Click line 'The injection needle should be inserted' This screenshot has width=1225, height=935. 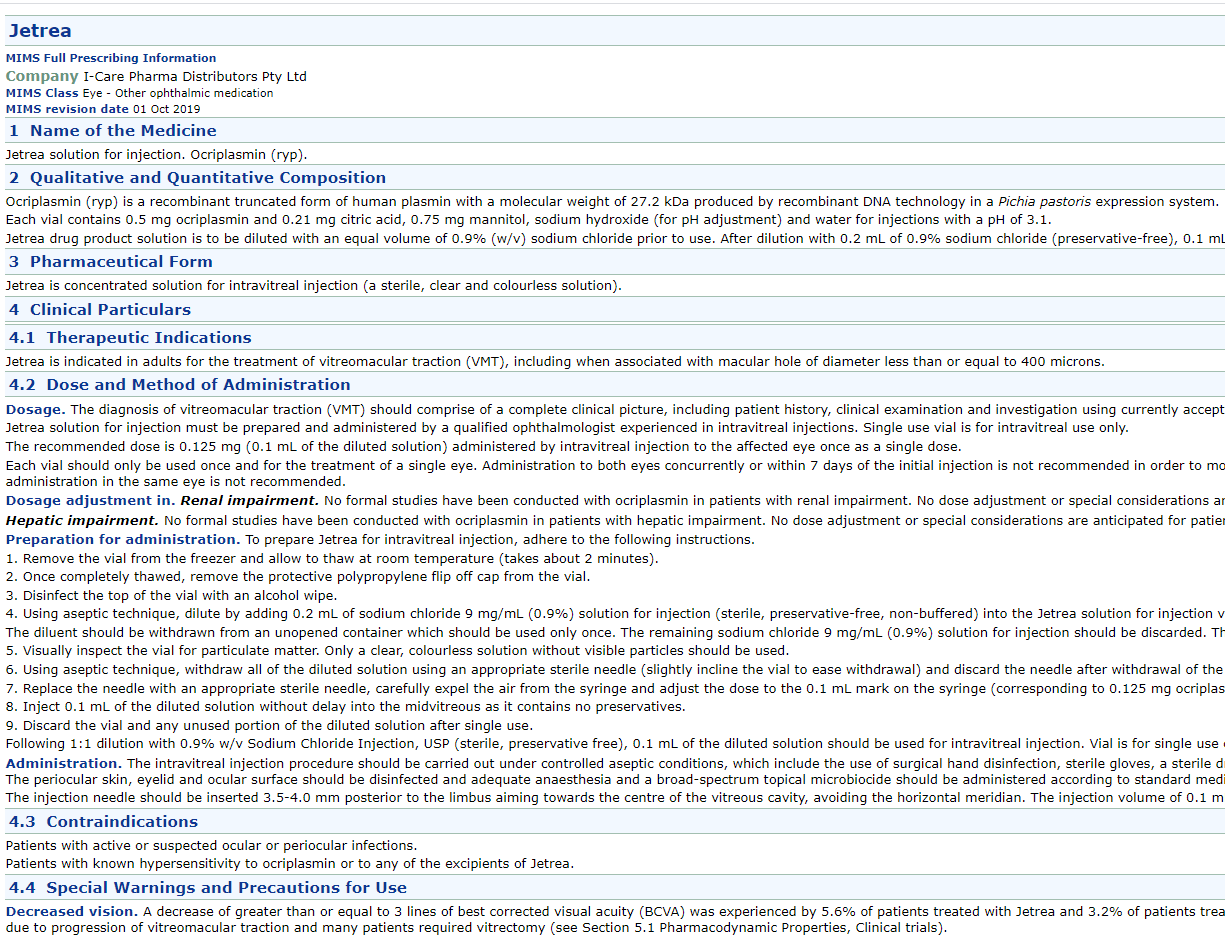(x=615, y=798)
